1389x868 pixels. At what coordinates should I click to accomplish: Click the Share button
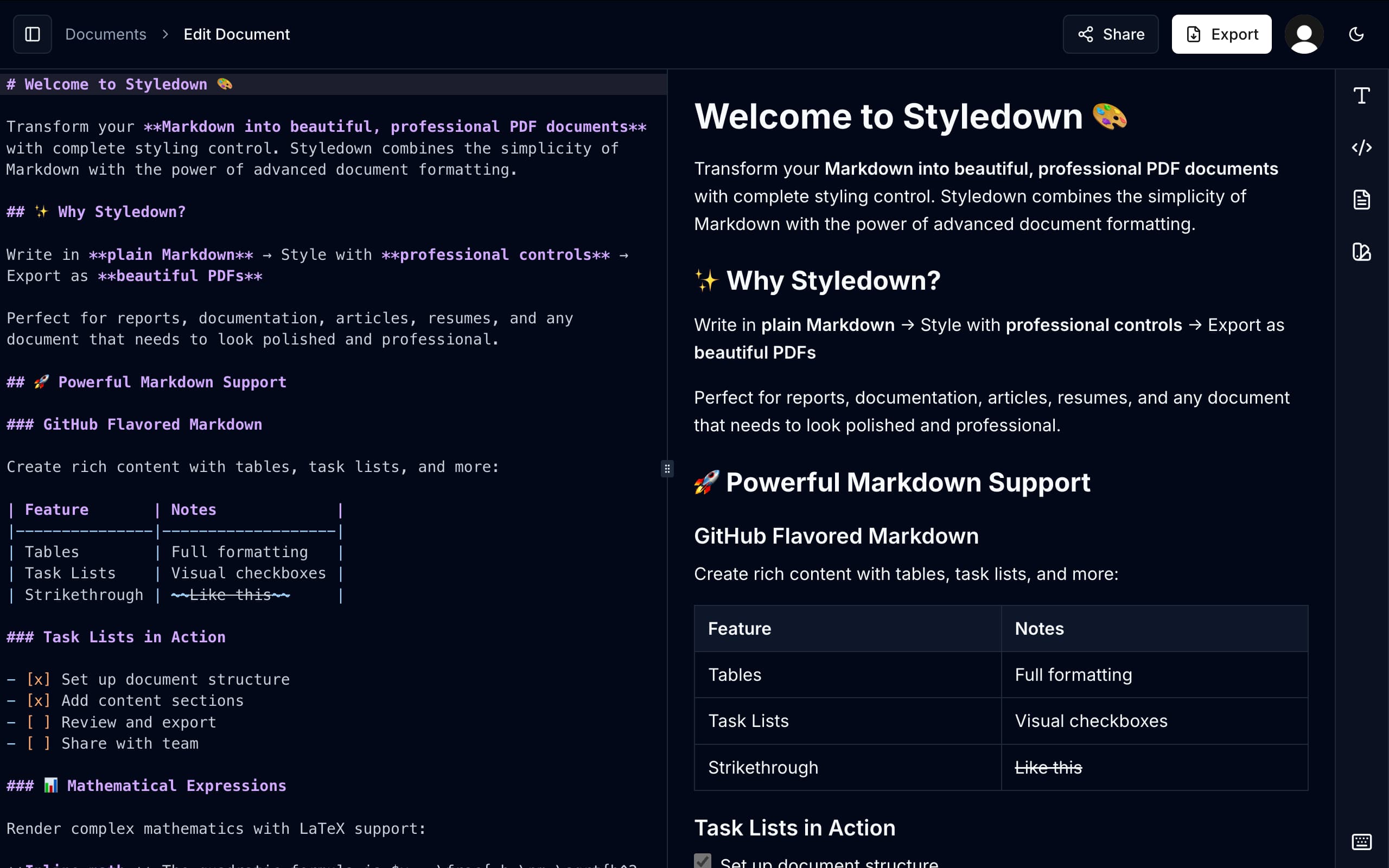1110,34
